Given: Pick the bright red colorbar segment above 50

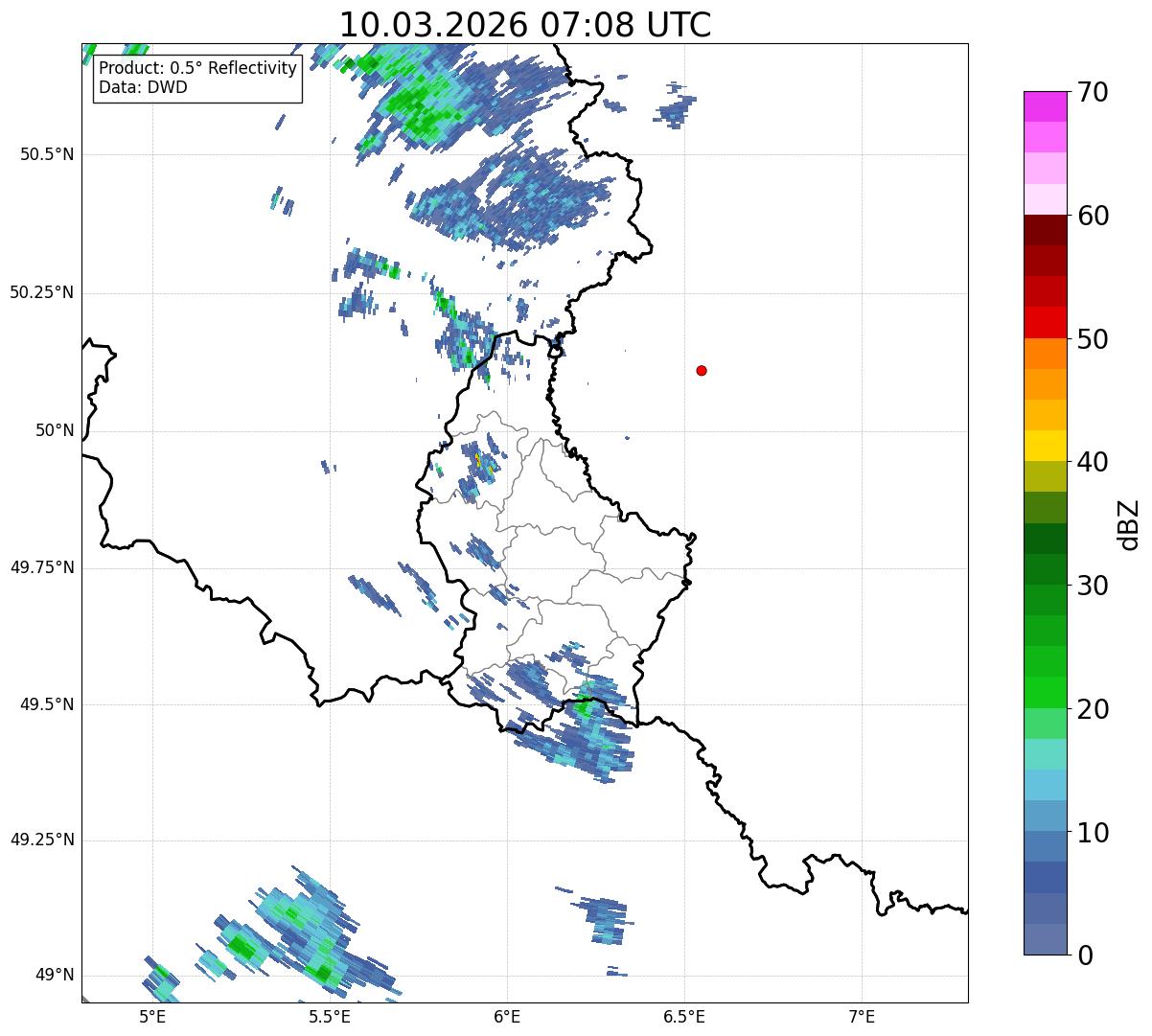Looking at the screenshot, I should coord(1045,322).
